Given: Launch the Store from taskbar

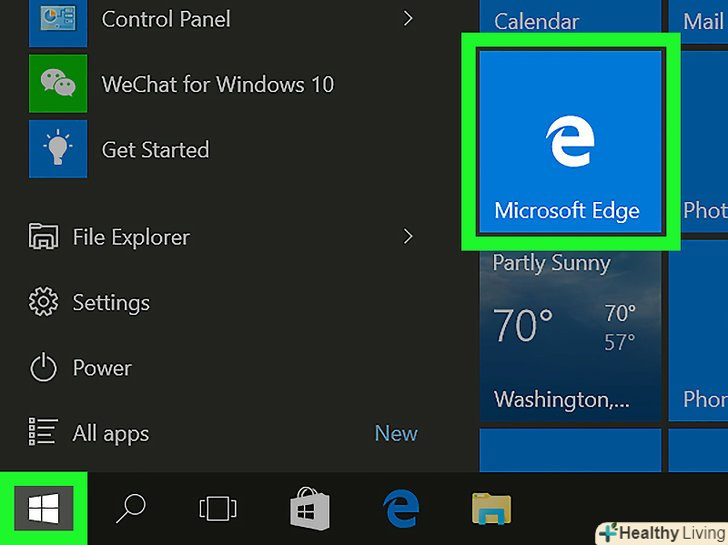Looking at the screenshot, I should 310,508.
